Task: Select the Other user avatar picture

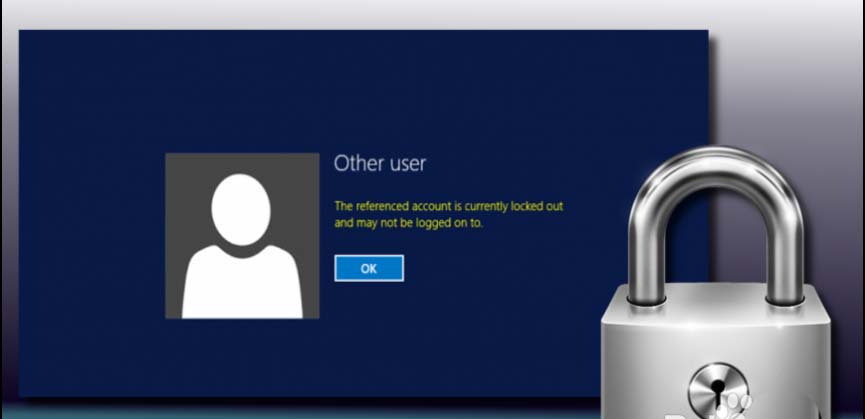Action: pos(242,235)
